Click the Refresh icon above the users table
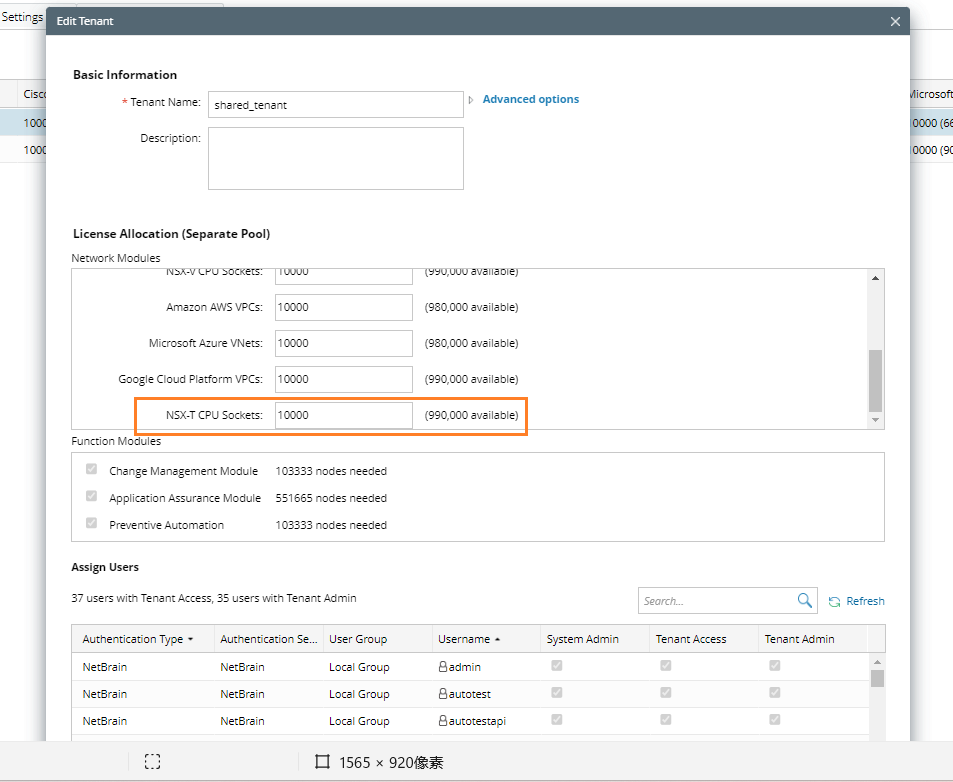Image resolution: width=953 pixels, height=782 pixels. point(836,600)
